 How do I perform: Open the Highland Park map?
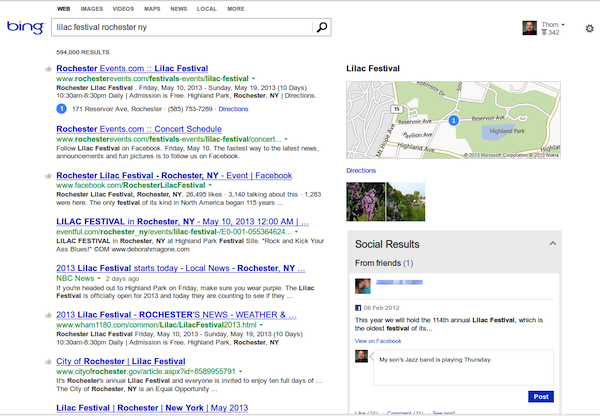click(x=453, y=120)
